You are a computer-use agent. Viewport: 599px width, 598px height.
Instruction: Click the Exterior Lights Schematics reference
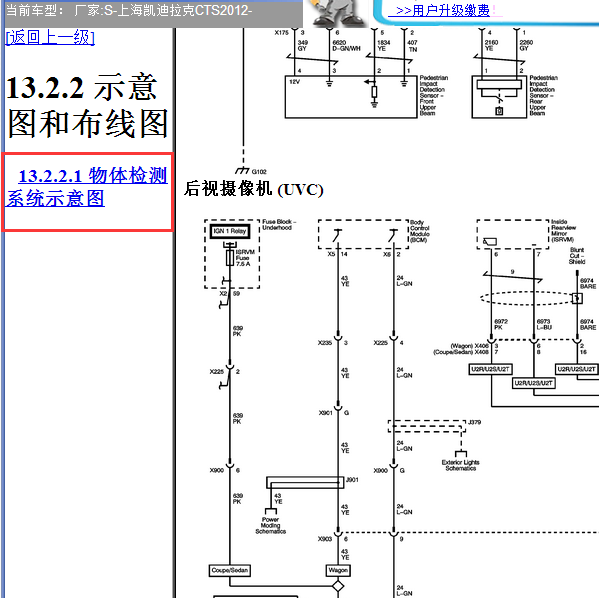pyautogui.click(x=461, y=465)
